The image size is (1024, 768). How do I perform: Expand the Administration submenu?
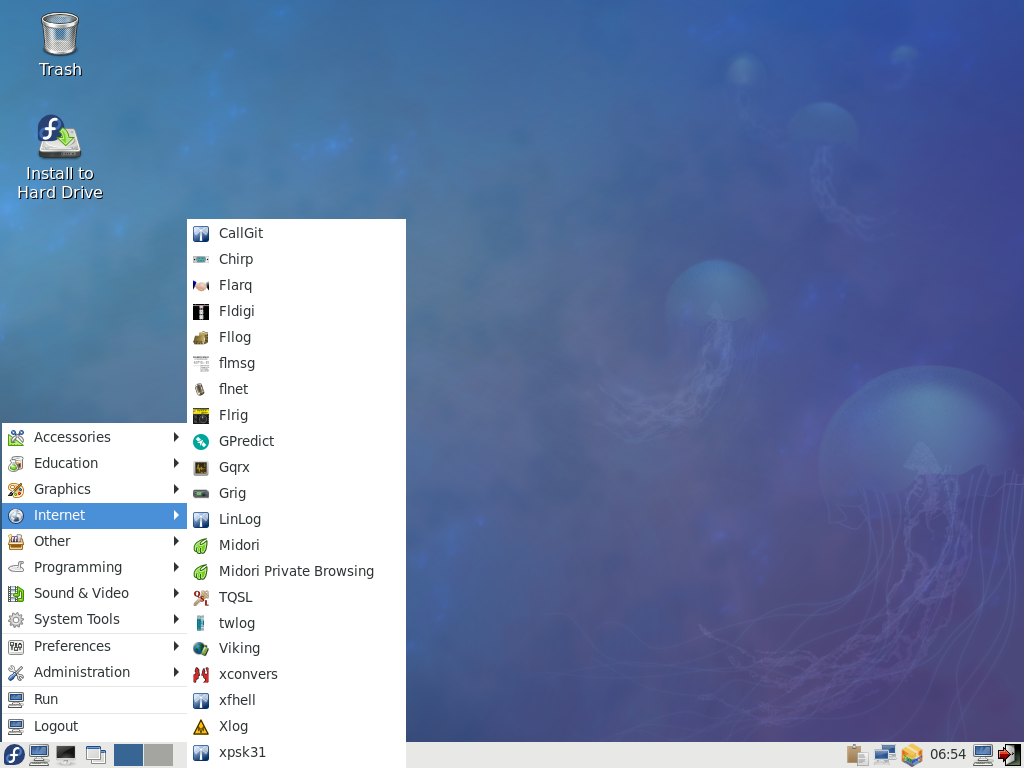point(95,673)
